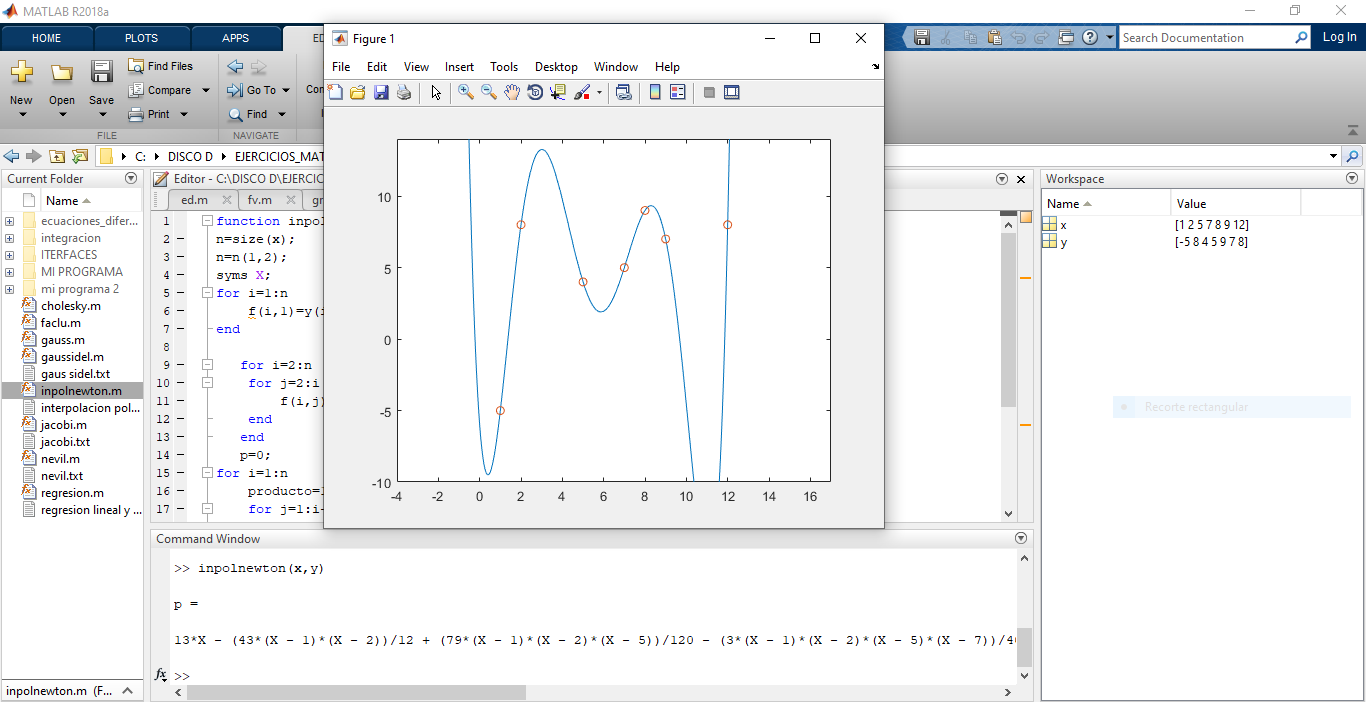Toggle the Edit Plot arrow mode
Screen dimensions: 1366x702
434,92
